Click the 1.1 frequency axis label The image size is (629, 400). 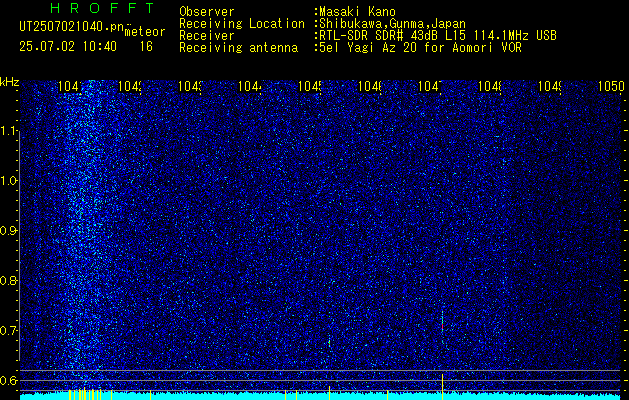(10, 131)
